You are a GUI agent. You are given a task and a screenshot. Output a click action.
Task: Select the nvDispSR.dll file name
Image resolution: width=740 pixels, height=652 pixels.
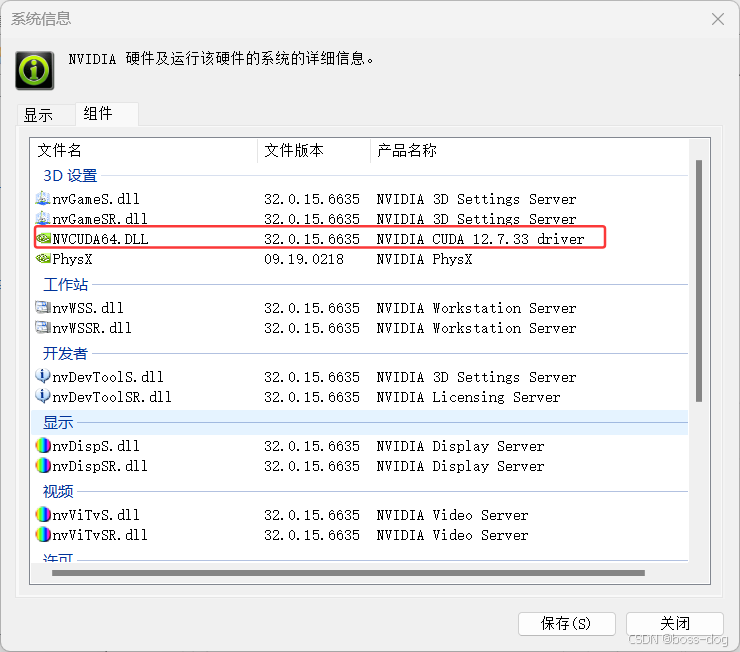coord(100,466)
